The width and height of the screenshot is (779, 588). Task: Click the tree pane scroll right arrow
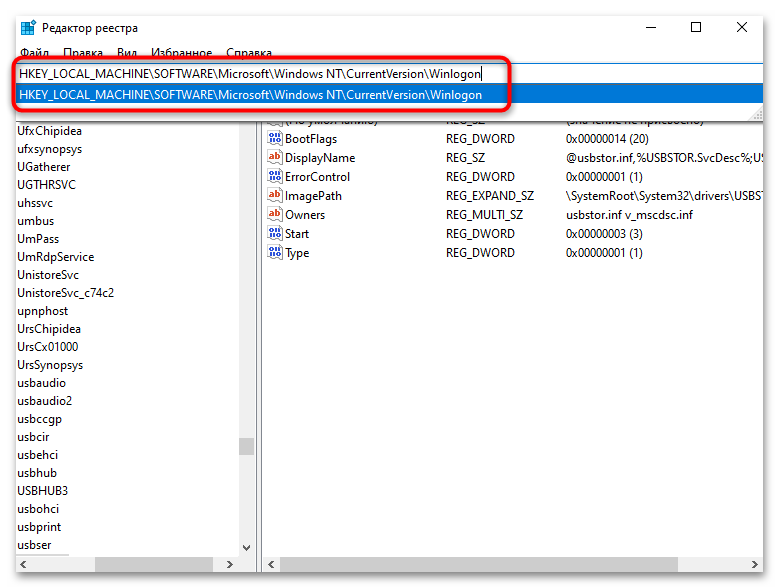(230, 564)
